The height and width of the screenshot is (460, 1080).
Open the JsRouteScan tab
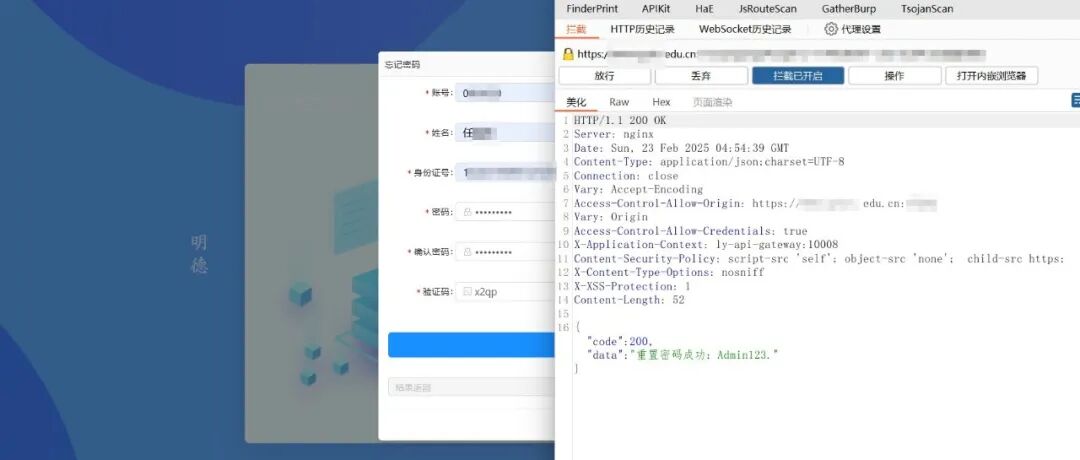click(767, 9)
